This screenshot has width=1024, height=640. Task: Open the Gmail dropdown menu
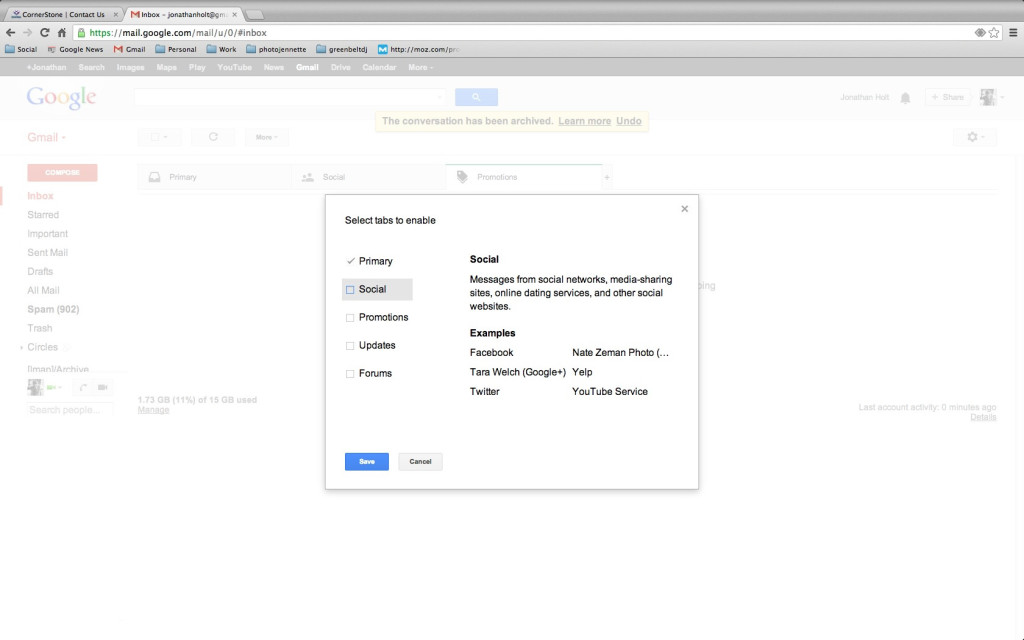click(46, 137)
